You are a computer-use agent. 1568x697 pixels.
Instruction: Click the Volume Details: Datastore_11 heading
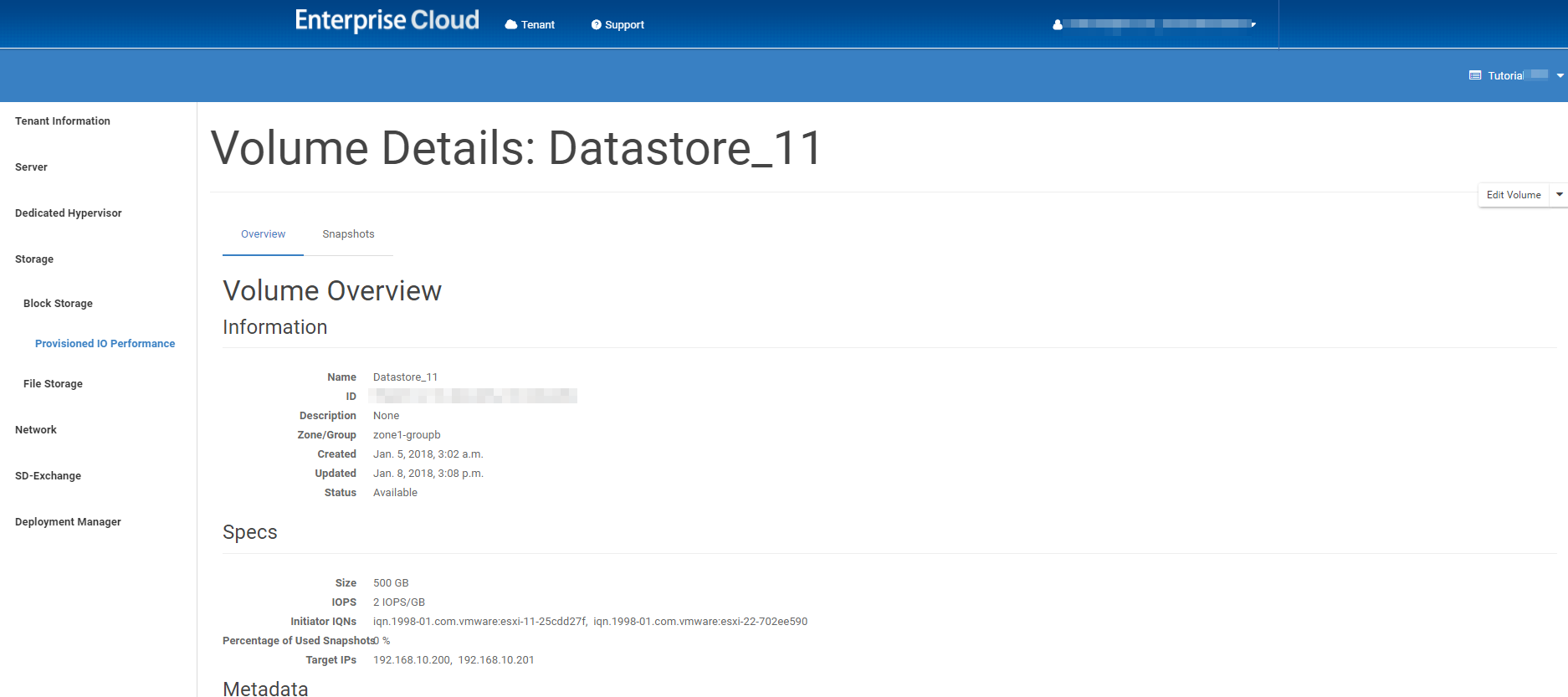click(x=517, y=148)
